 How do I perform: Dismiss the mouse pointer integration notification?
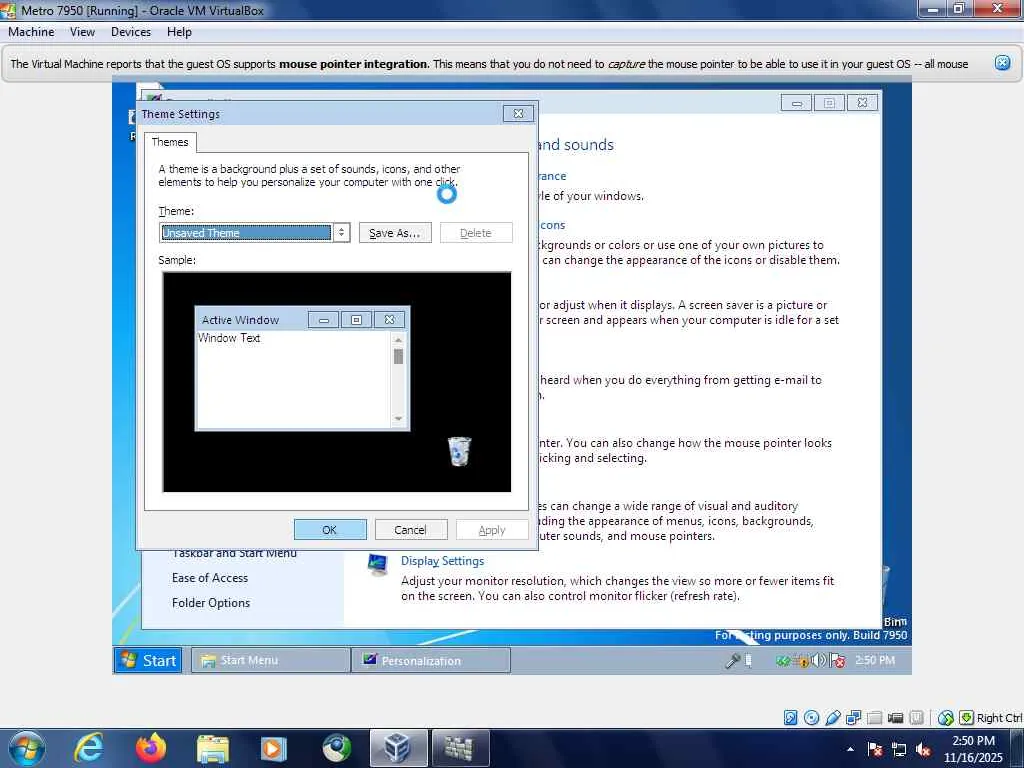coord(1002,63)
